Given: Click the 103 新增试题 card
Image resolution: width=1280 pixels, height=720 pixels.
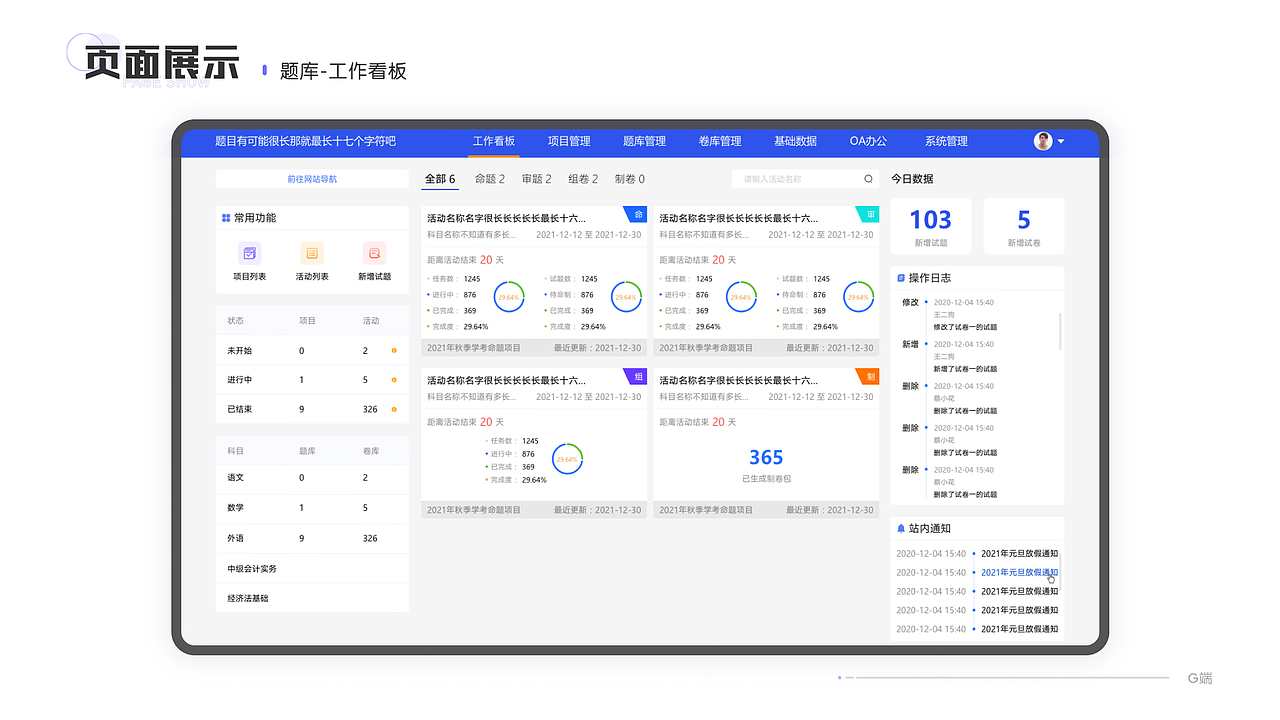Looking at the screenshot, I should (931, 226).
